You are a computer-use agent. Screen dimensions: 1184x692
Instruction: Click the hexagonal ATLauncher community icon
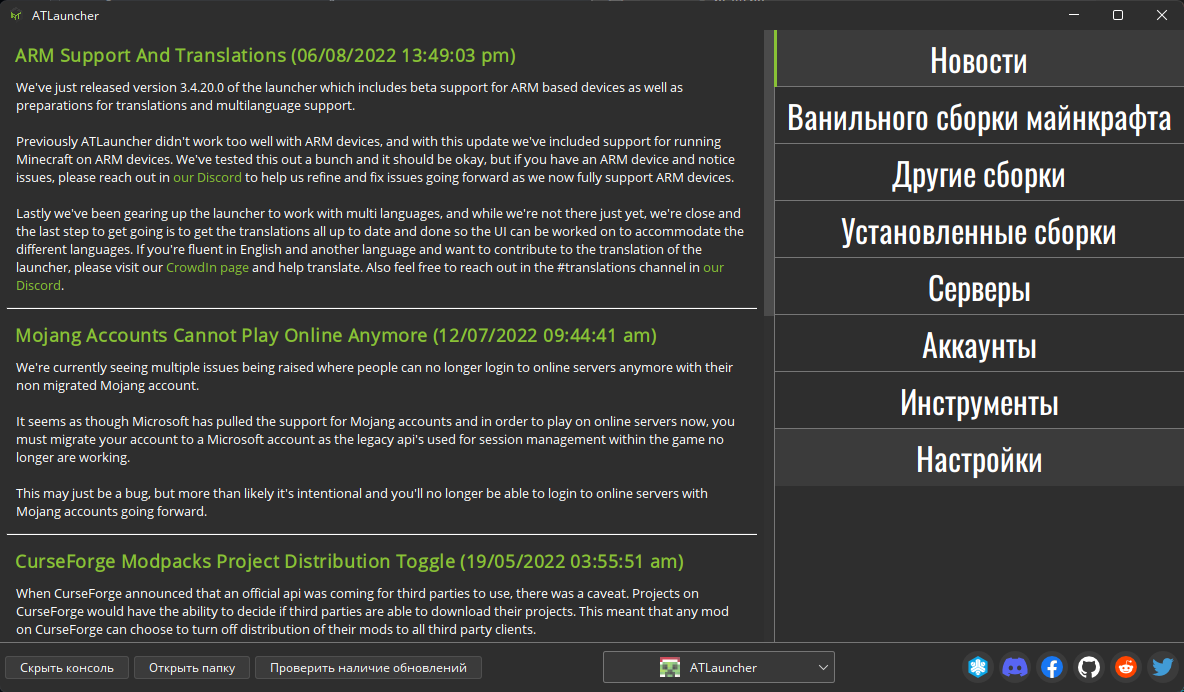(x=977, y=667)
